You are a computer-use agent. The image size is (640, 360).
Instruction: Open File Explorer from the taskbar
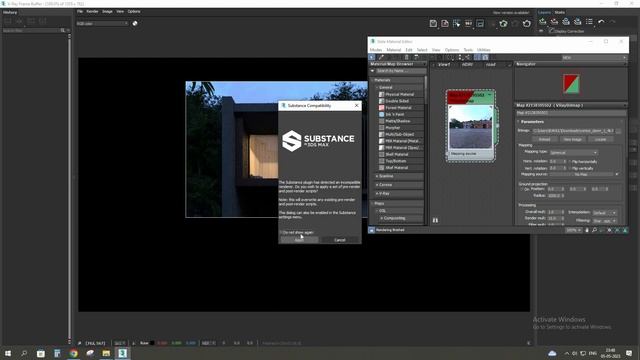click(x=106, y=353)
